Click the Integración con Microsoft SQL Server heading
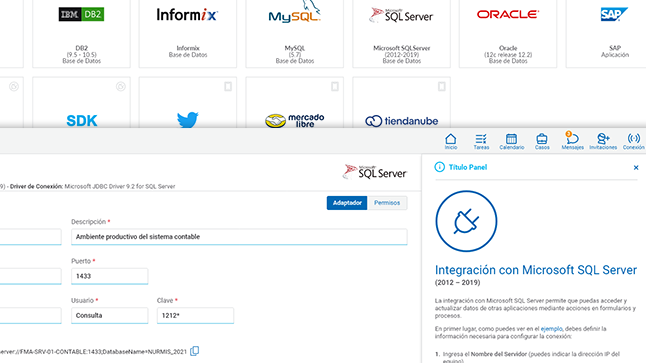This screenshot has width=646, height=363. coord(536,270)
